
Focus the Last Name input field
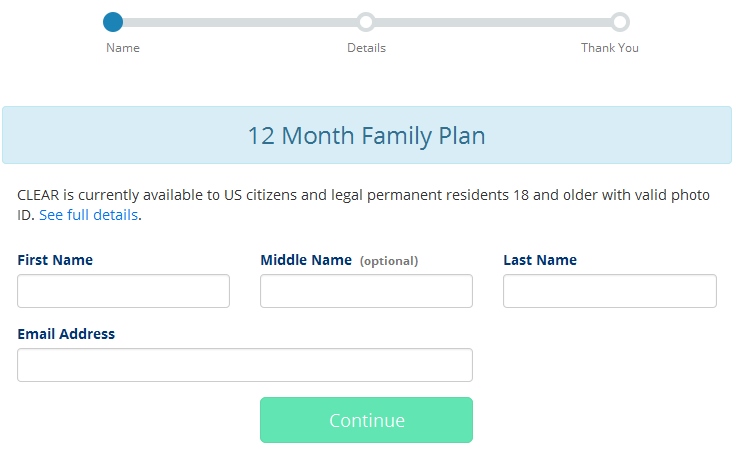point(610,291)
